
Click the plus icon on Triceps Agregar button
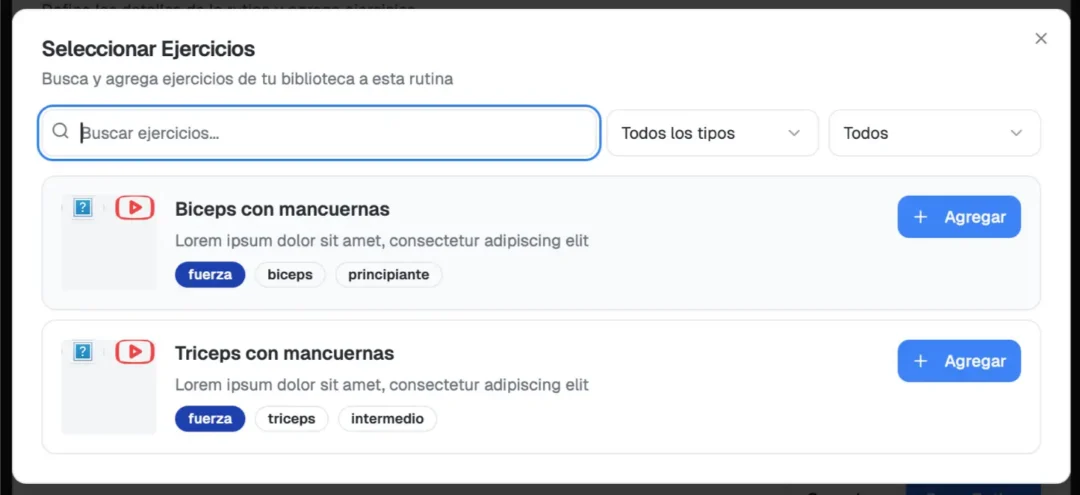click(x=920, y=361)
